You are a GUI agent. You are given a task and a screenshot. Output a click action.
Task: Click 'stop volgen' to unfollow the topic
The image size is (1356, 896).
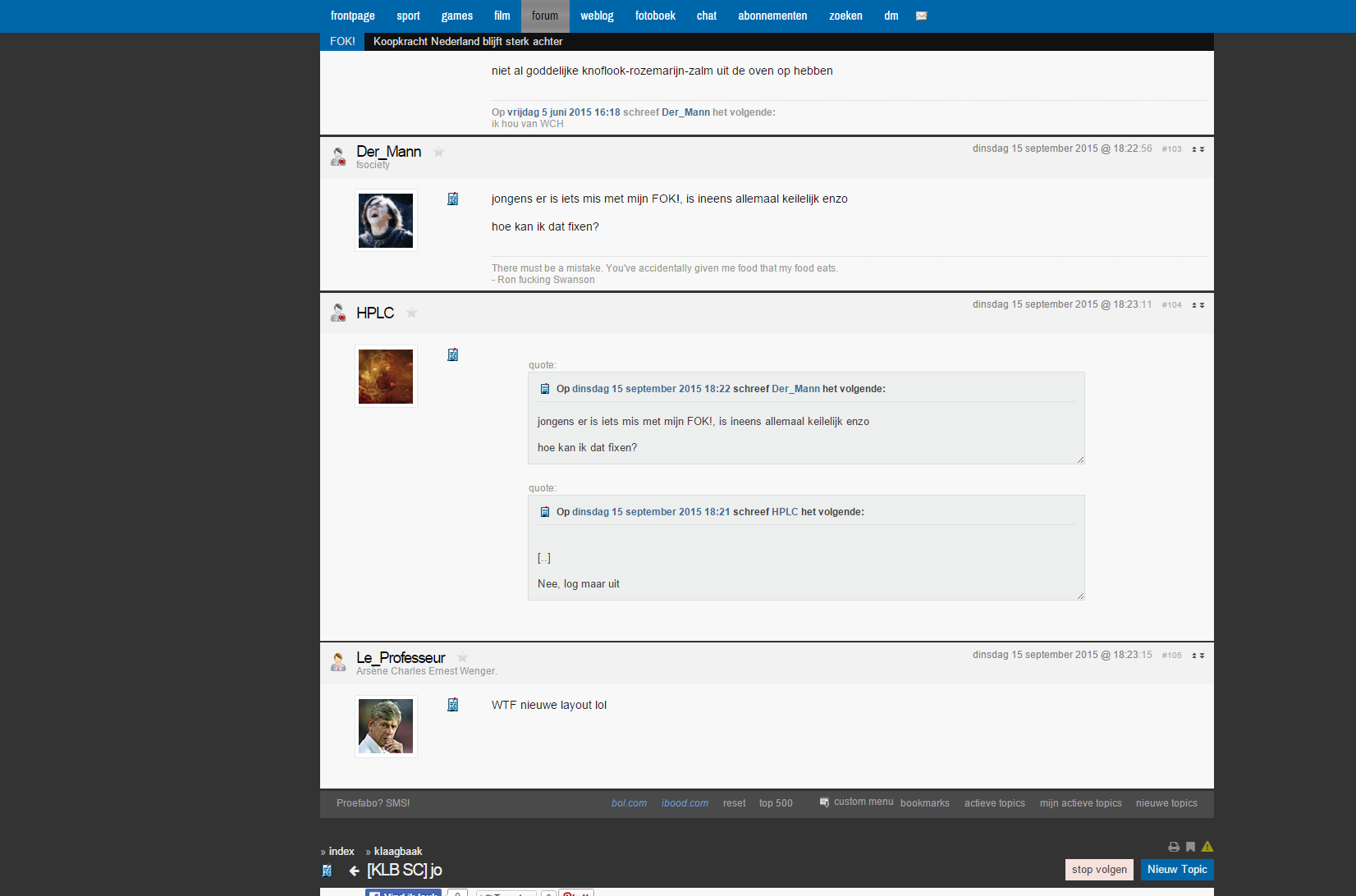pyautogui.click(x=1099, y=870)
